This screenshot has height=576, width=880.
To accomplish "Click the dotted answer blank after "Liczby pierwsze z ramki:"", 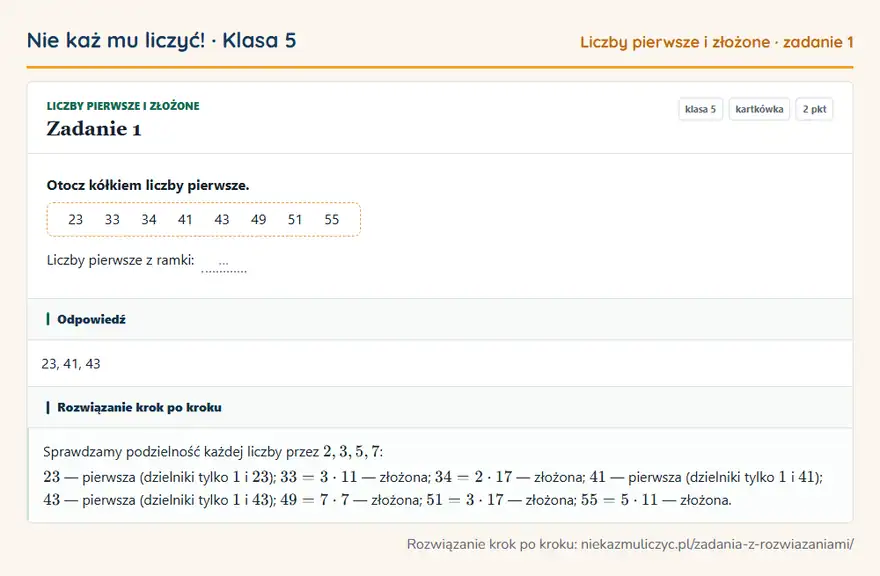I will (224, 264).
